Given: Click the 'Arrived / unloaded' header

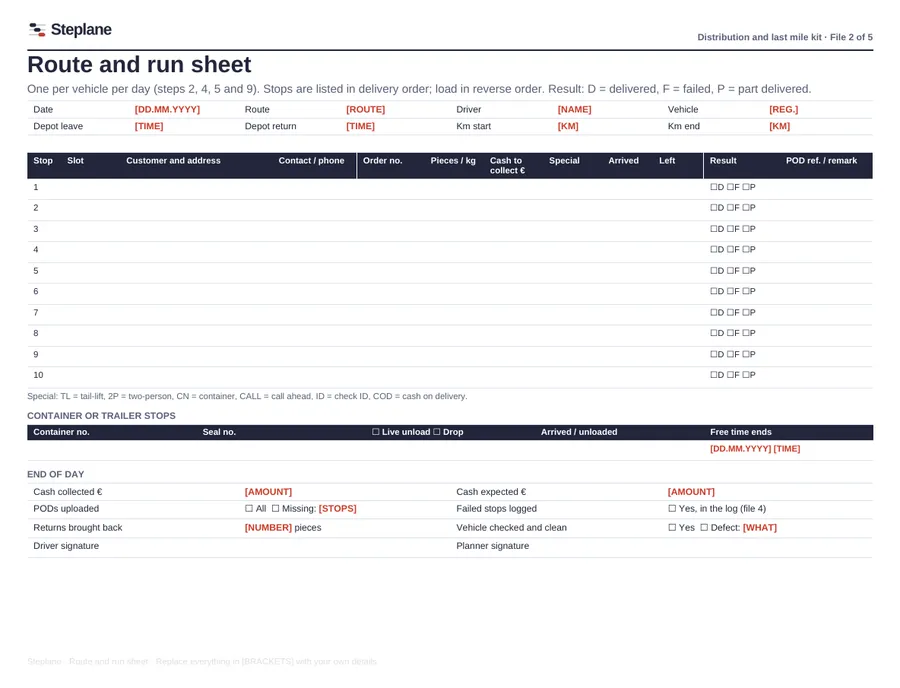Looking at the screenshot, I should [x=579, y=432].
